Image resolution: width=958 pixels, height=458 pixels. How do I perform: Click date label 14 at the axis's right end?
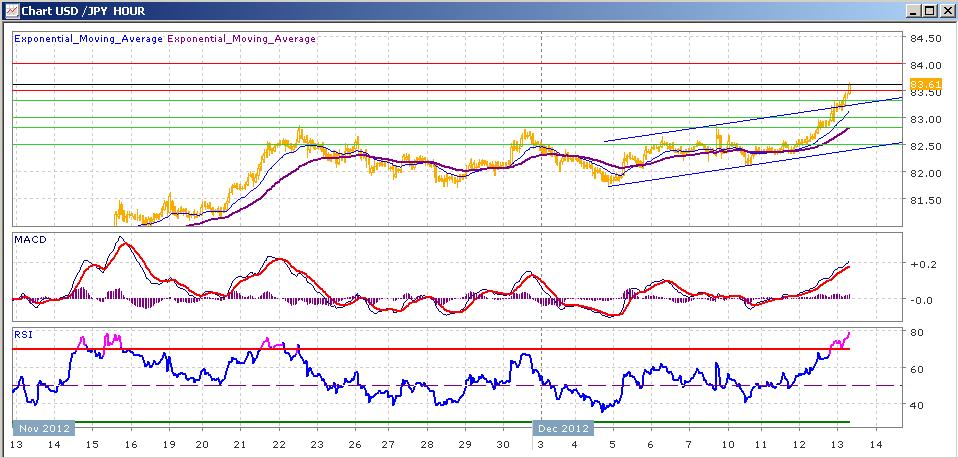876,445
